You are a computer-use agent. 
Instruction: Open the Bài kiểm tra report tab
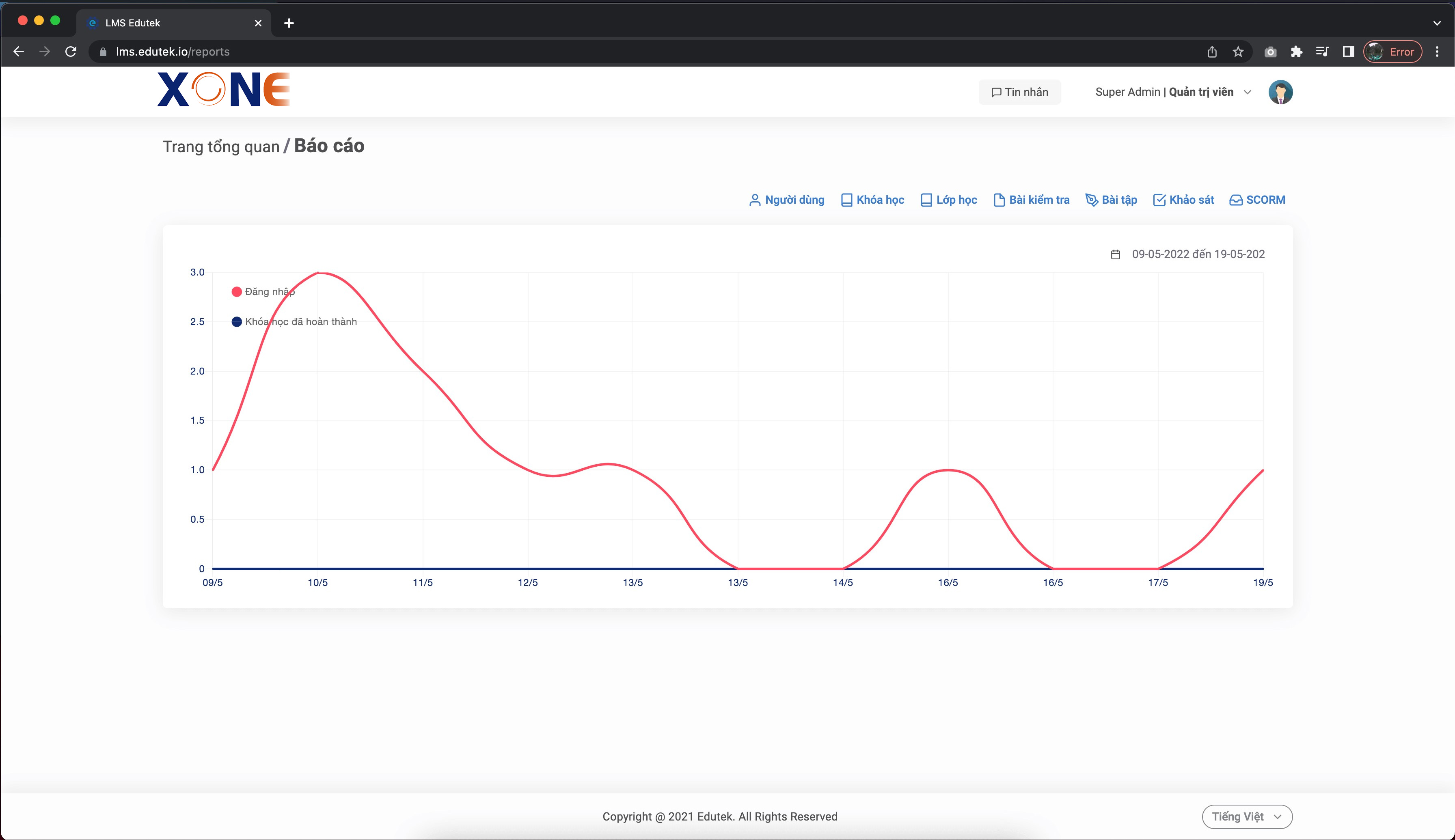coord(1032,200)
